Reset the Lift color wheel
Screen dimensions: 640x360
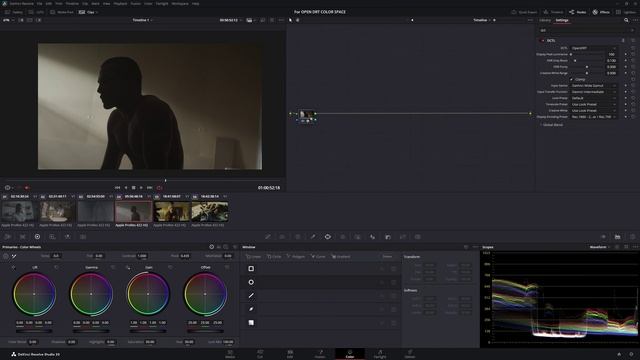tap(56, 267)
